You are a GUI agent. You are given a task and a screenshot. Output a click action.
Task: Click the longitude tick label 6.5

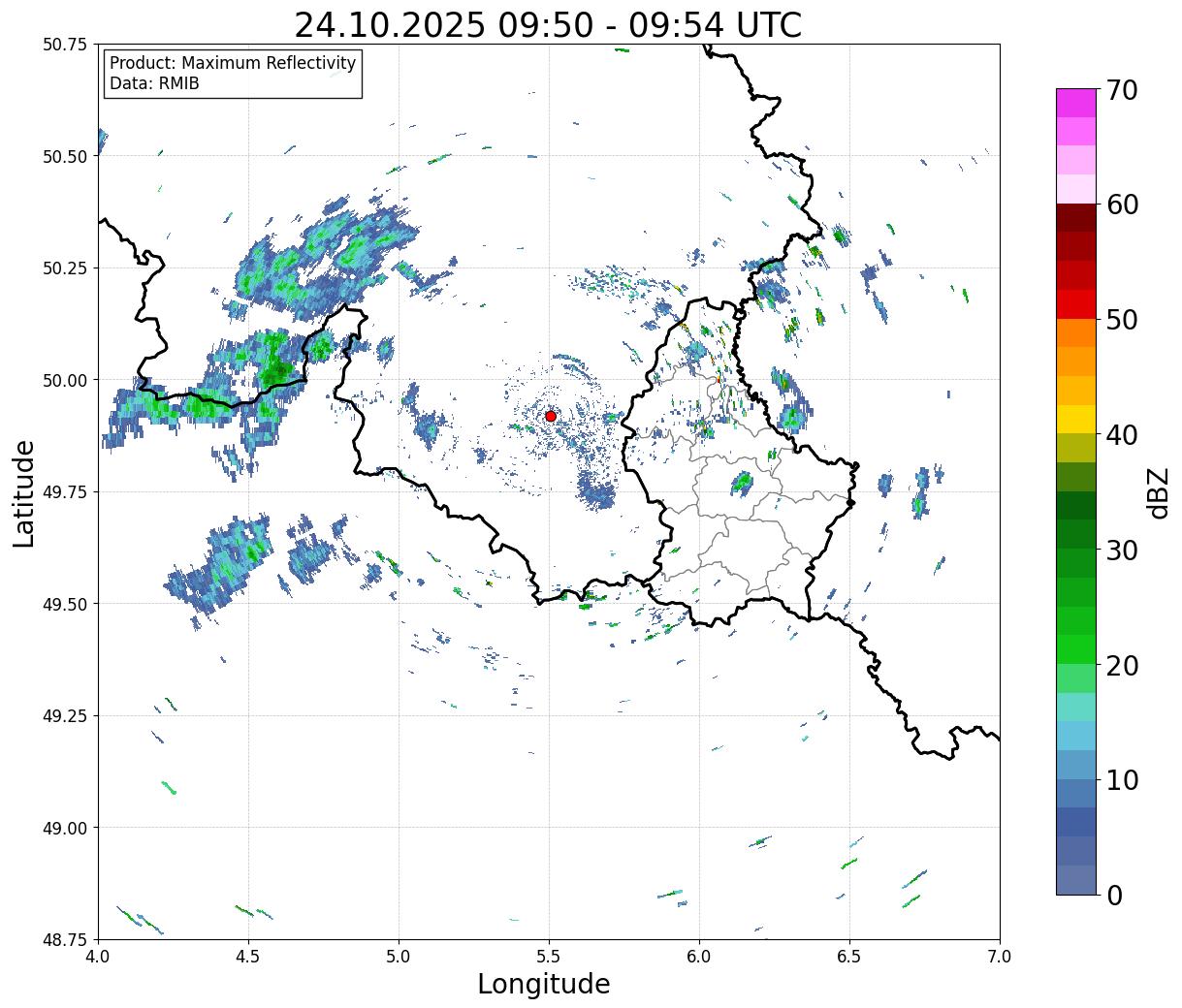(x=849, y=957)
